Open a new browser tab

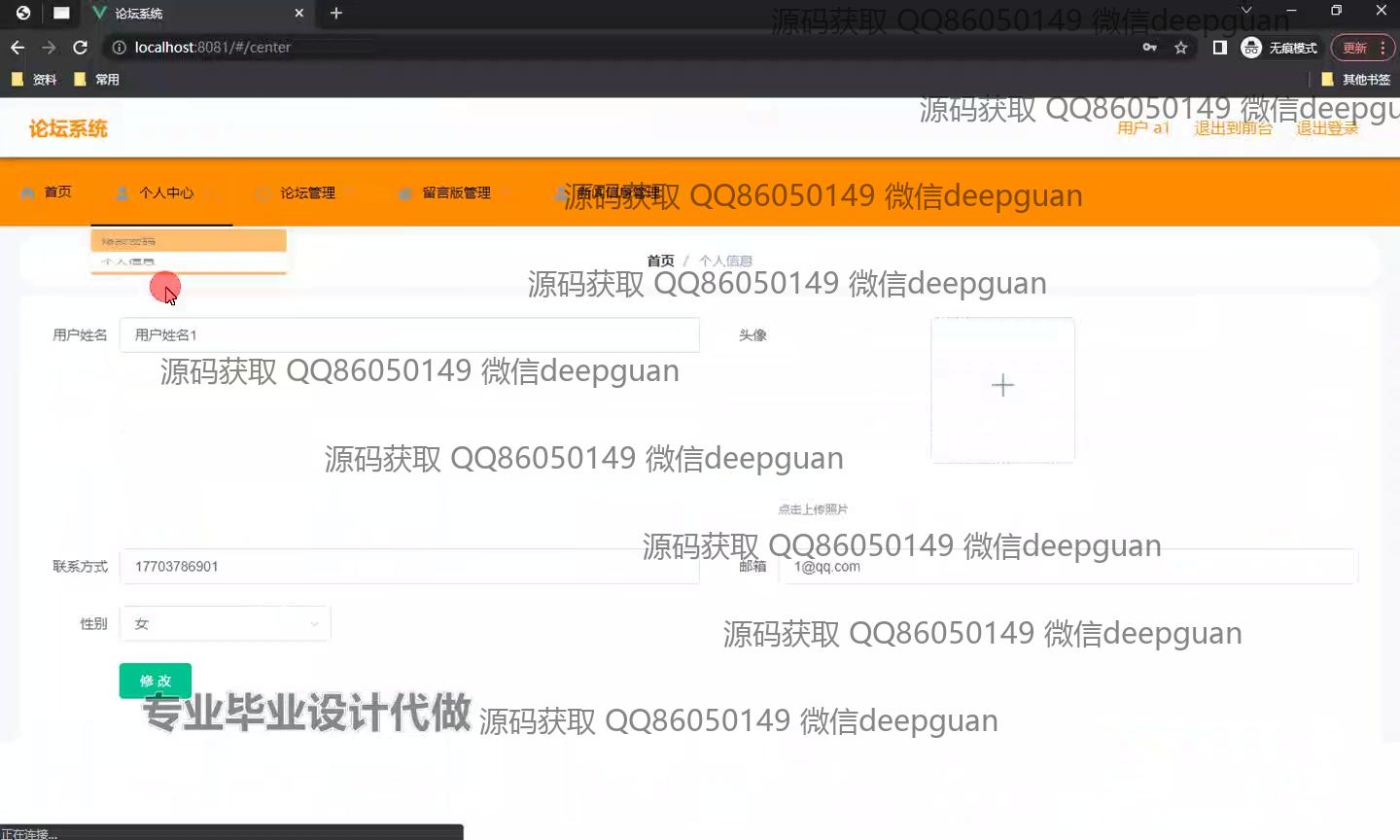tap(336, 14)
